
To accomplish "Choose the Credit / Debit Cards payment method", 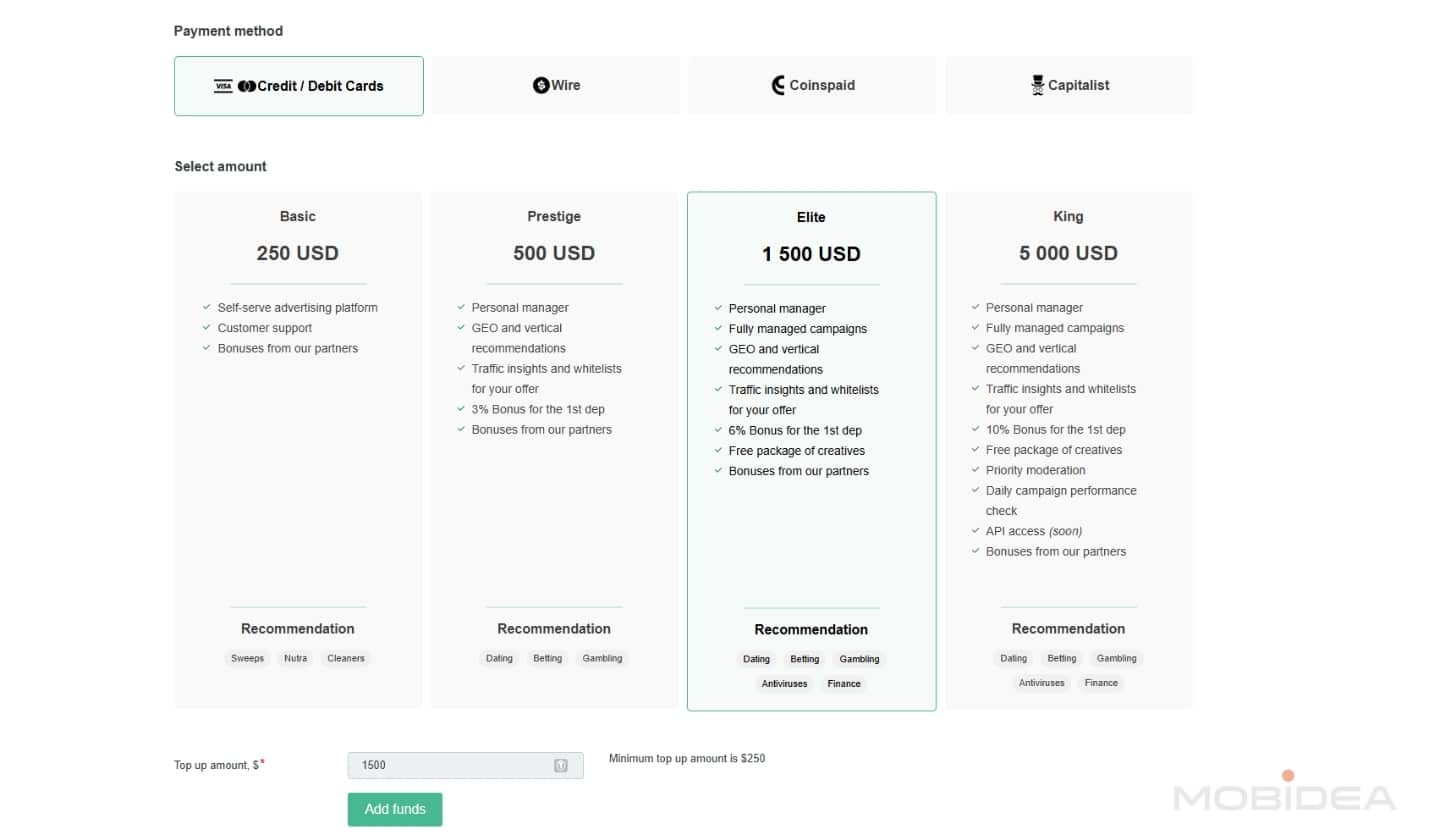I will pyautogui.click(x=298, y=86).
